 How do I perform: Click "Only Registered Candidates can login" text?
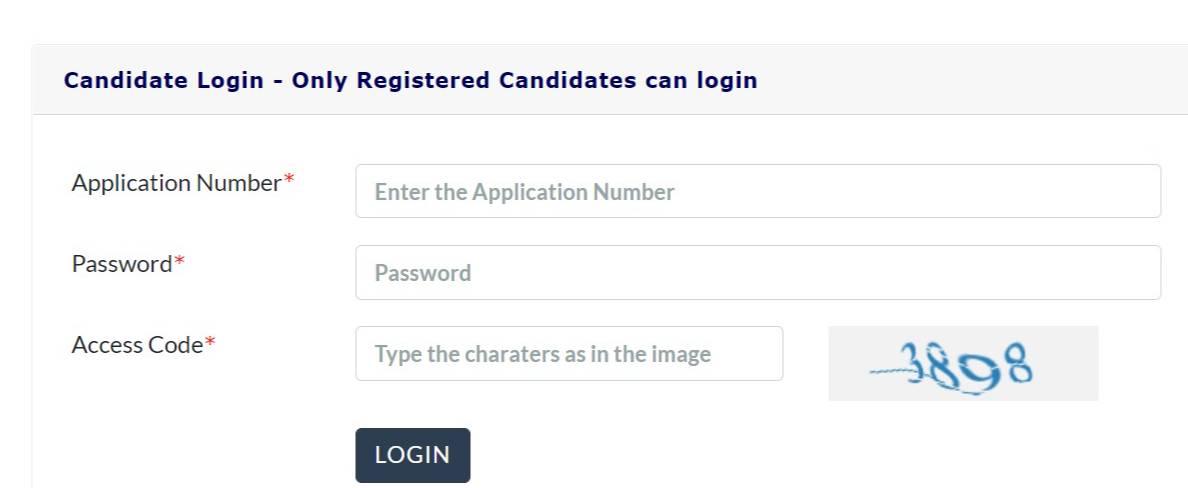[x=524, y=80]
